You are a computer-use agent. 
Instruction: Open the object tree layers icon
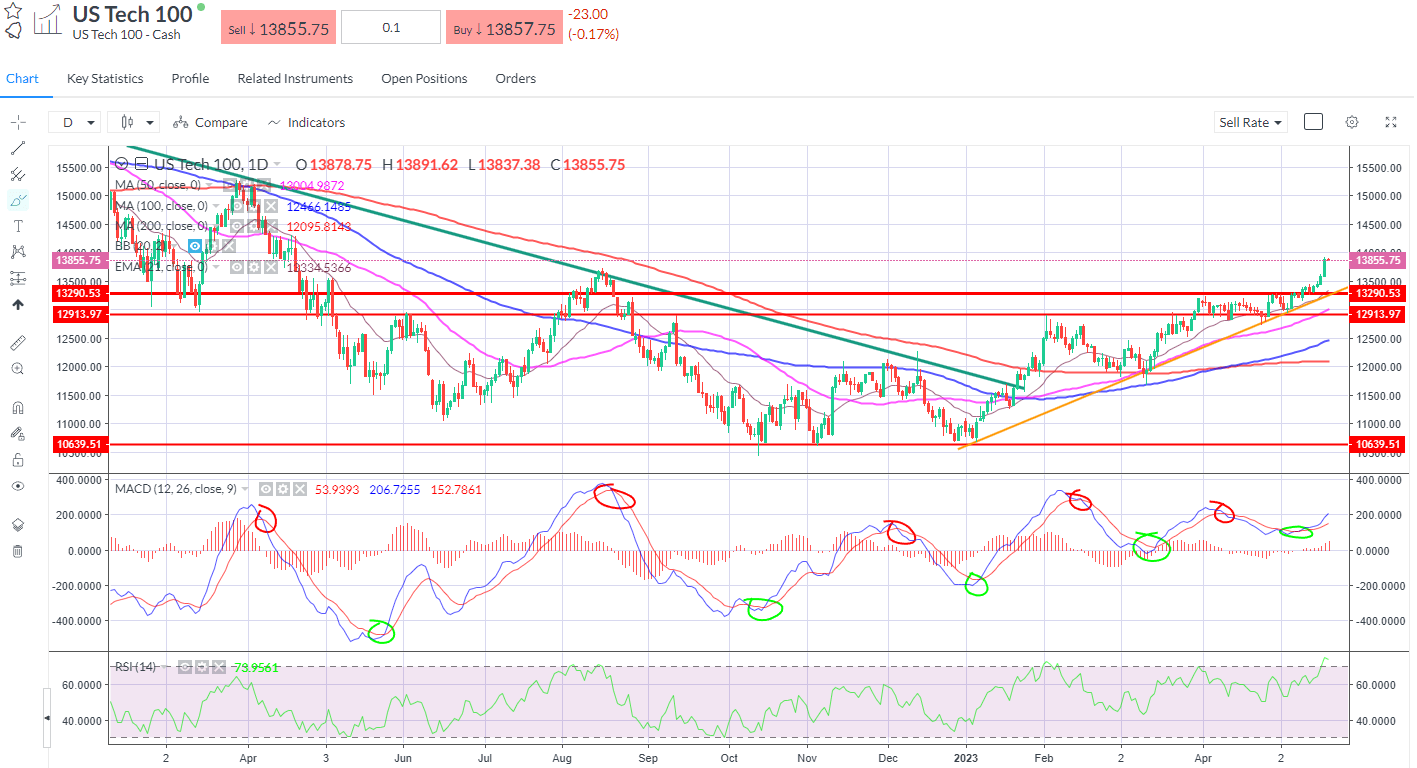pyautogui.click(x=17, y=525)
